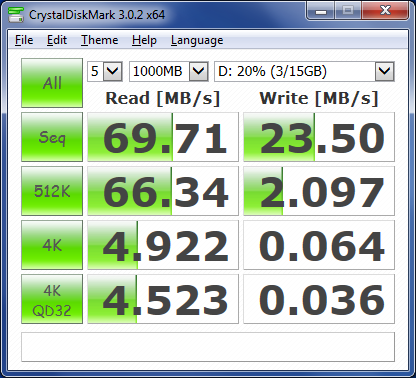Start the Seq benchmark test
416x378 pixels.
point(52,137)
